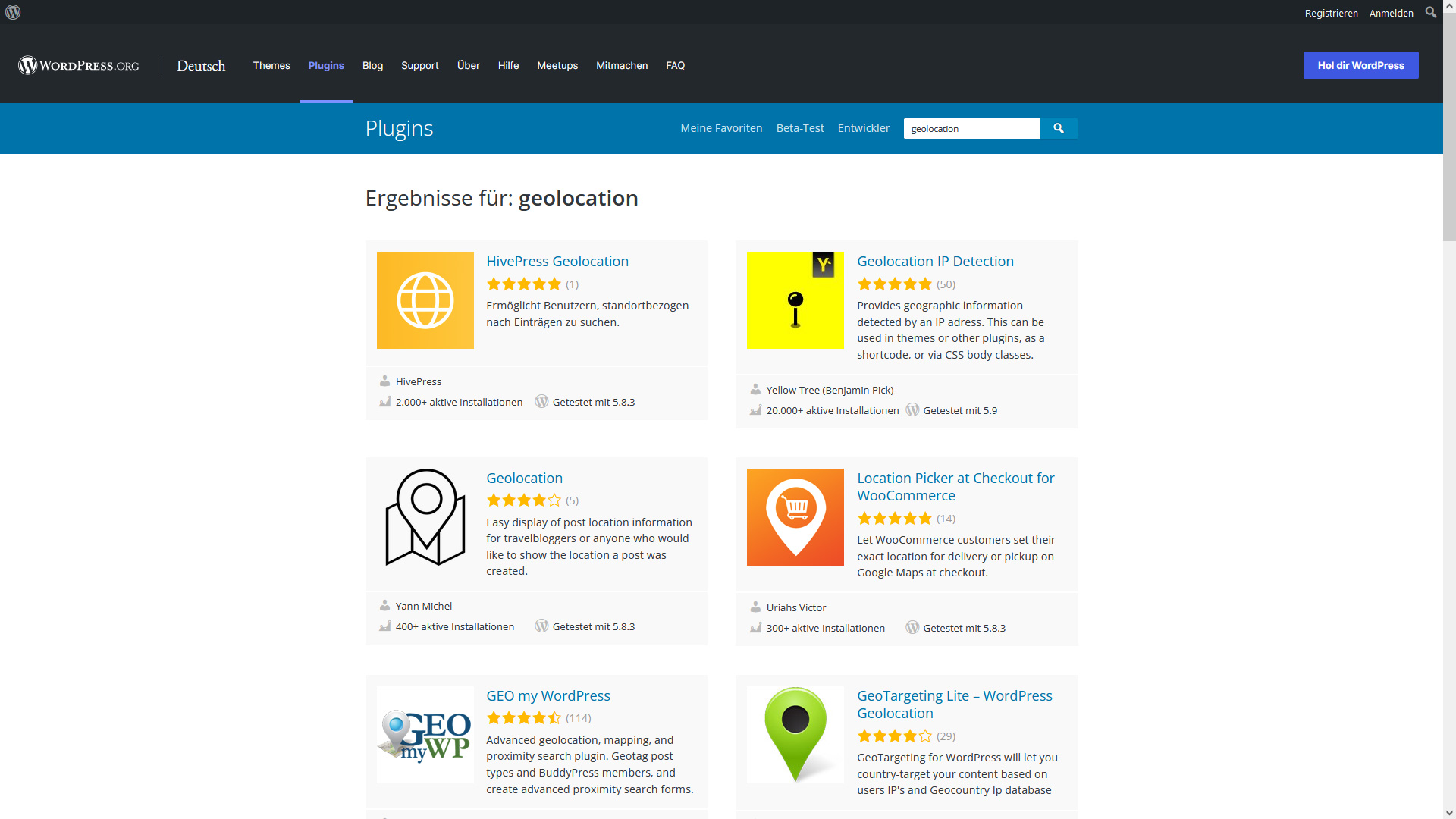This screenshot has height=819, width=1456.
Task: Click the Registrieren link
Action: tap(1332, 13)
